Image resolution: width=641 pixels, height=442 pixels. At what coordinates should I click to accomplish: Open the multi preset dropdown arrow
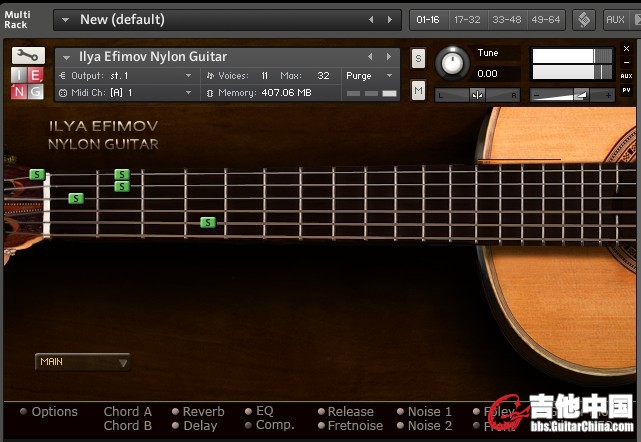pyautogui.click(x=65, y=20)
